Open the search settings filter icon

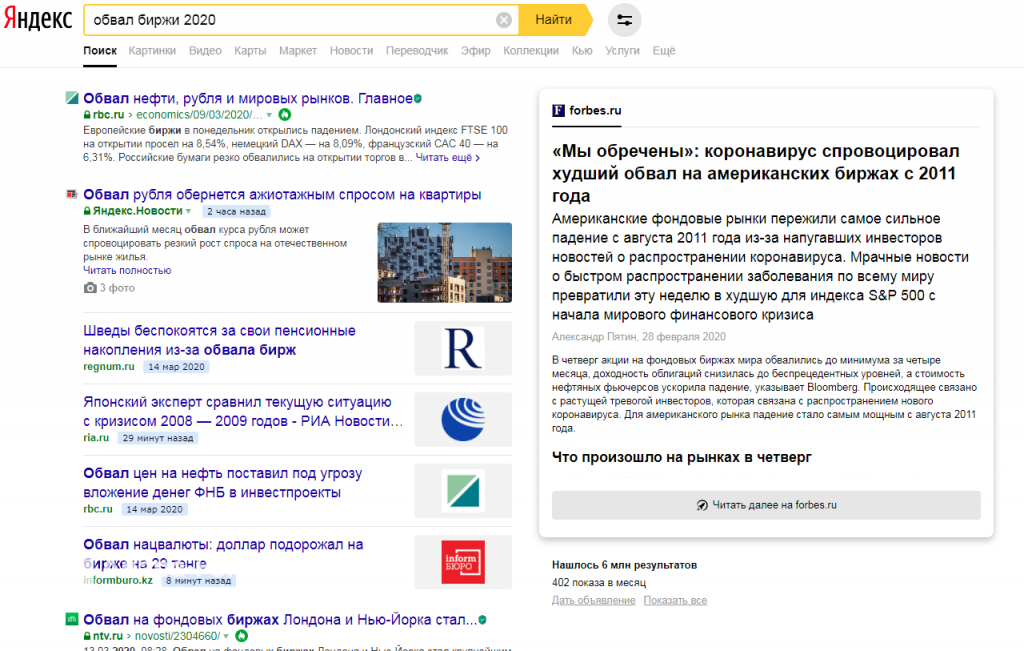pyautogui.click(x=624, y=20)
